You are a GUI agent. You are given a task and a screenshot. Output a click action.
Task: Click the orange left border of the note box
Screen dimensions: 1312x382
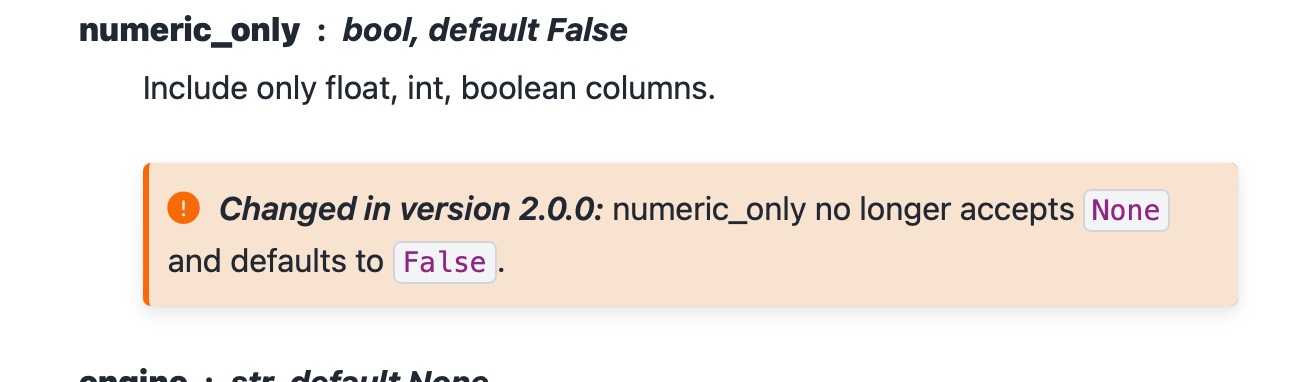[146, 234]
